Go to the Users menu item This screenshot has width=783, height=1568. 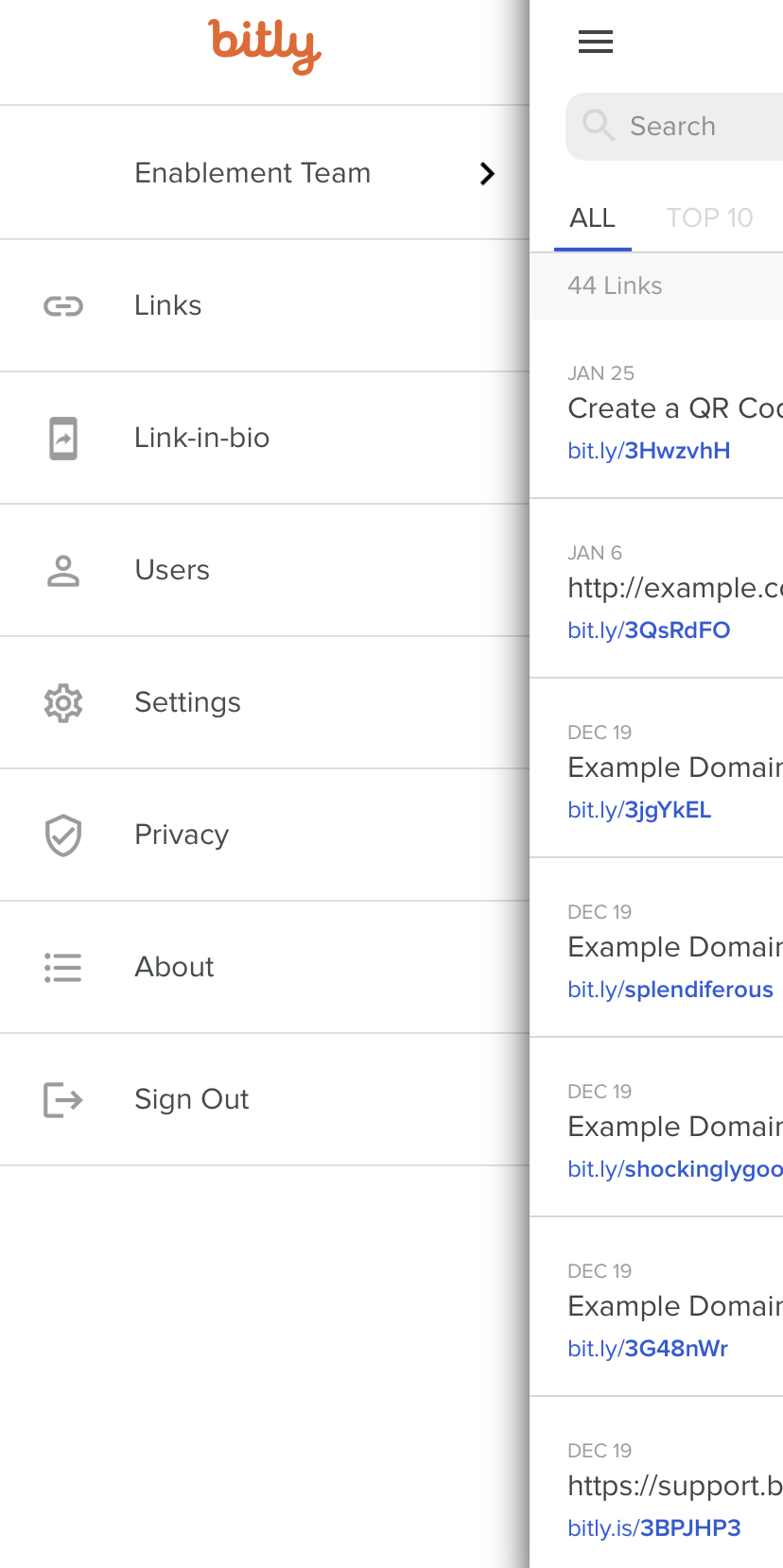coord(265,570)
